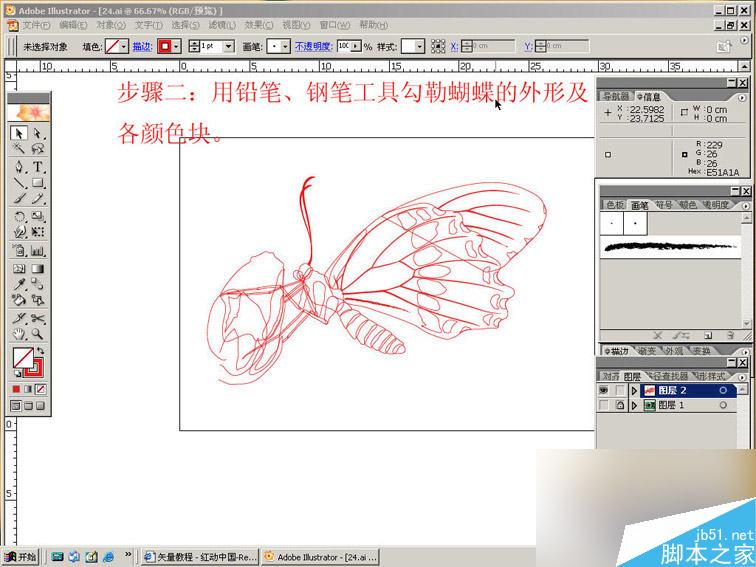Switch to Gradient fill mode button
The height and width of the screenshot is (567, 756).
click(28, 389)
